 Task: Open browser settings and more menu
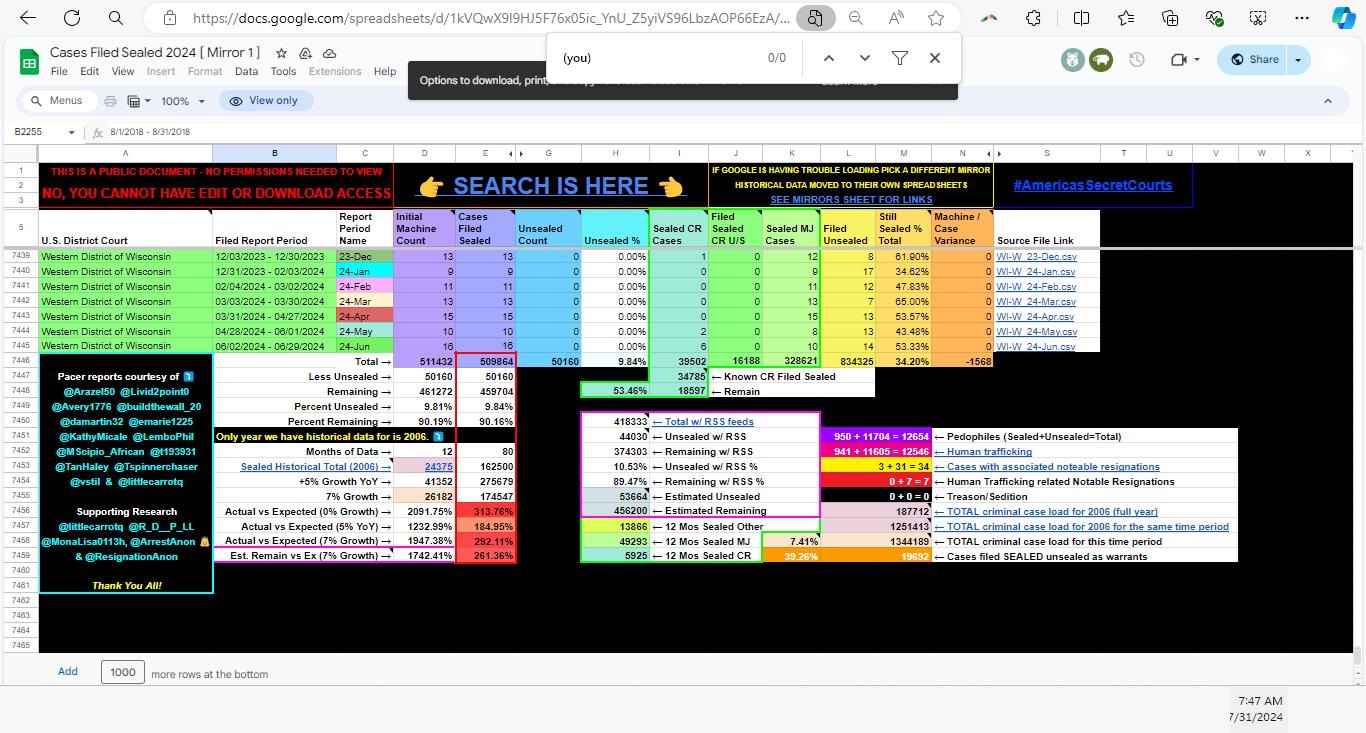[1302, 18]
